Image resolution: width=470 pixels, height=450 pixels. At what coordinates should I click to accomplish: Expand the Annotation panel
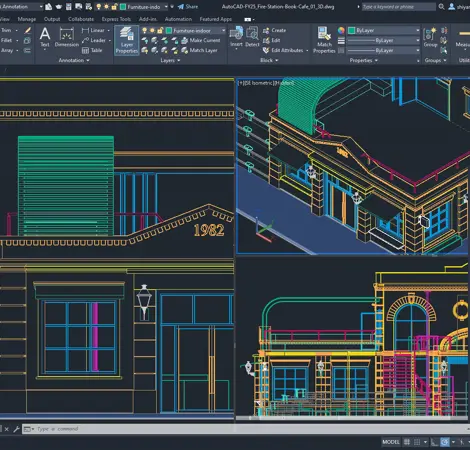(74, 60)
